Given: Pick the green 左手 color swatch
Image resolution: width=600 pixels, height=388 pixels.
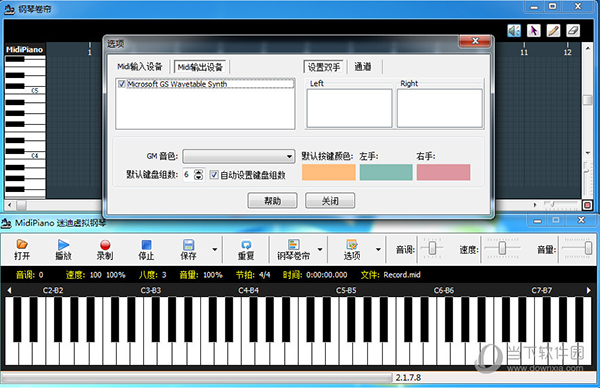Looking at the screenshot, I should pyautogui.click(x=386, y=172).
